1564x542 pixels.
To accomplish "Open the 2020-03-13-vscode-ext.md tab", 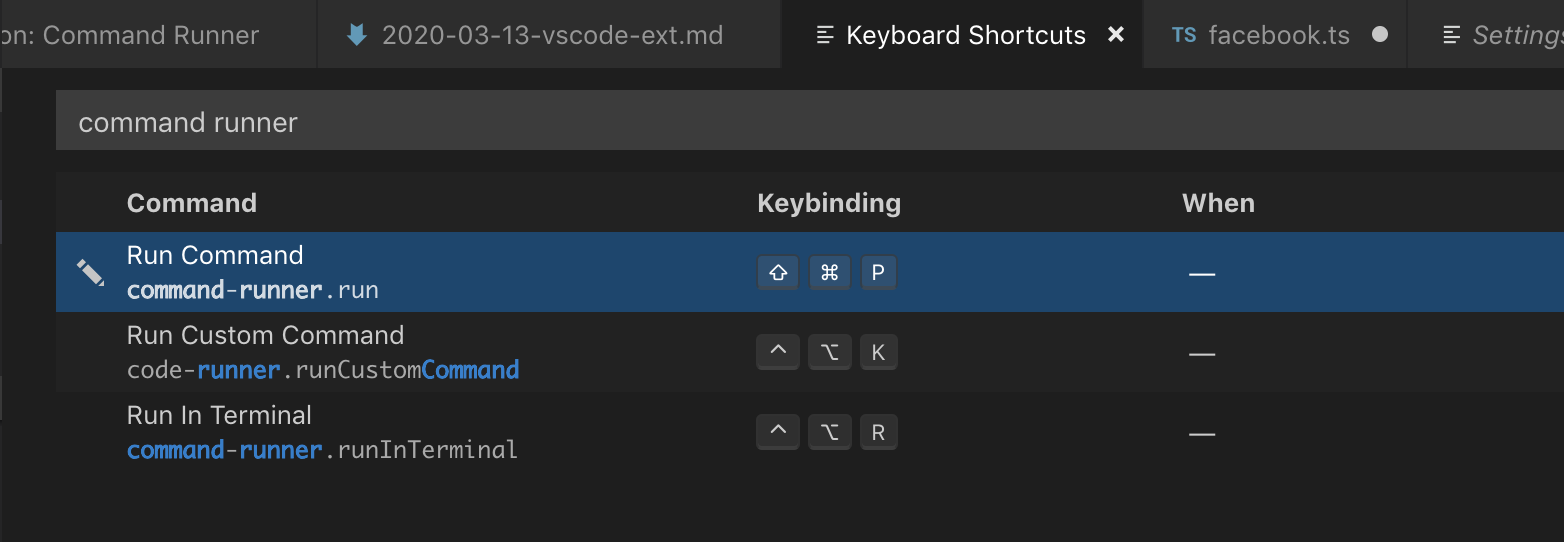I will click(x=552, y=35).
